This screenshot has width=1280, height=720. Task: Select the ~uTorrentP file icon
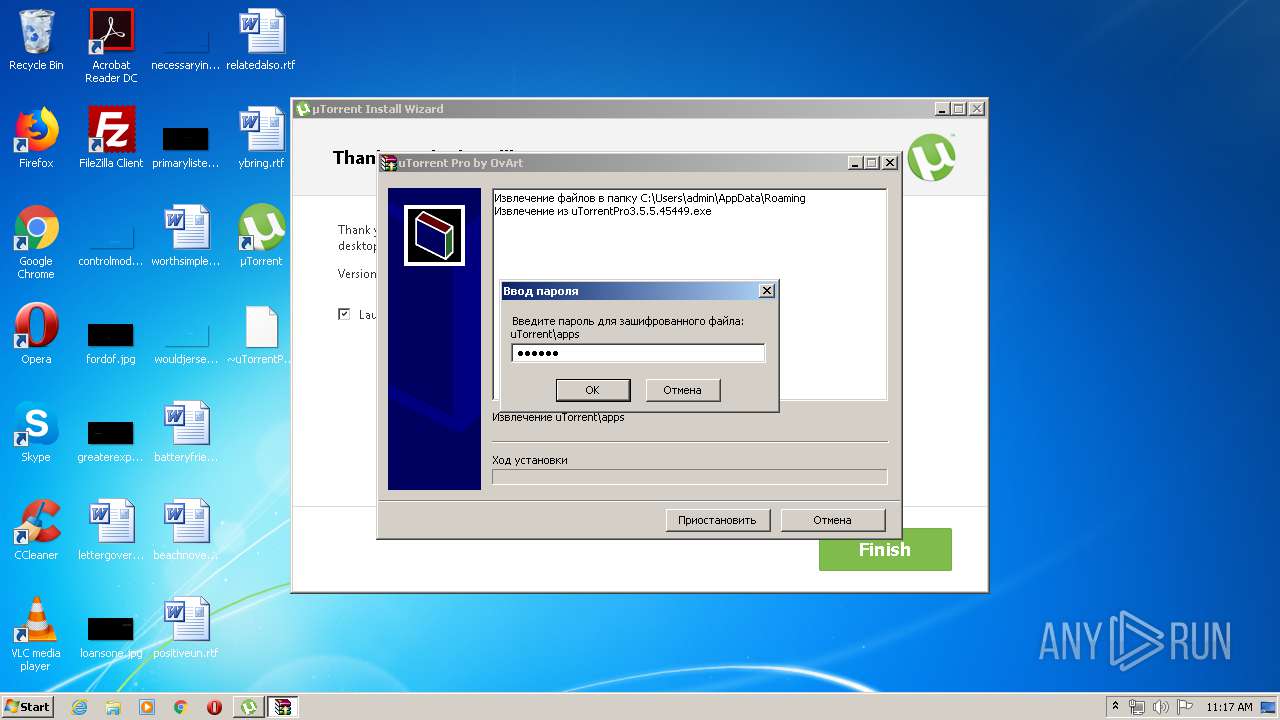coord(261,334)
